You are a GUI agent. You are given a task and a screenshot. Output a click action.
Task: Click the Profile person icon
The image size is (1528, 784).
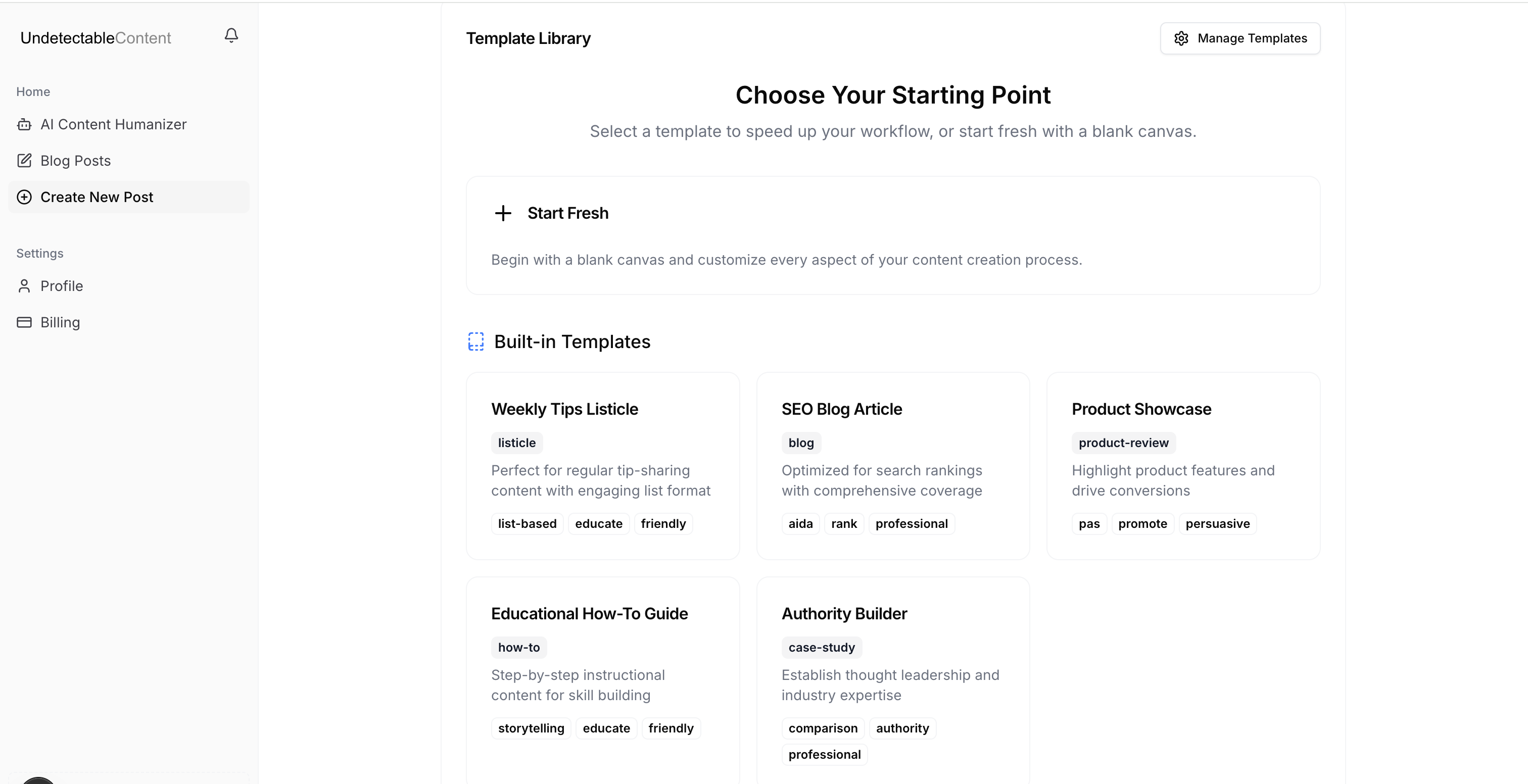coord(24,286)
